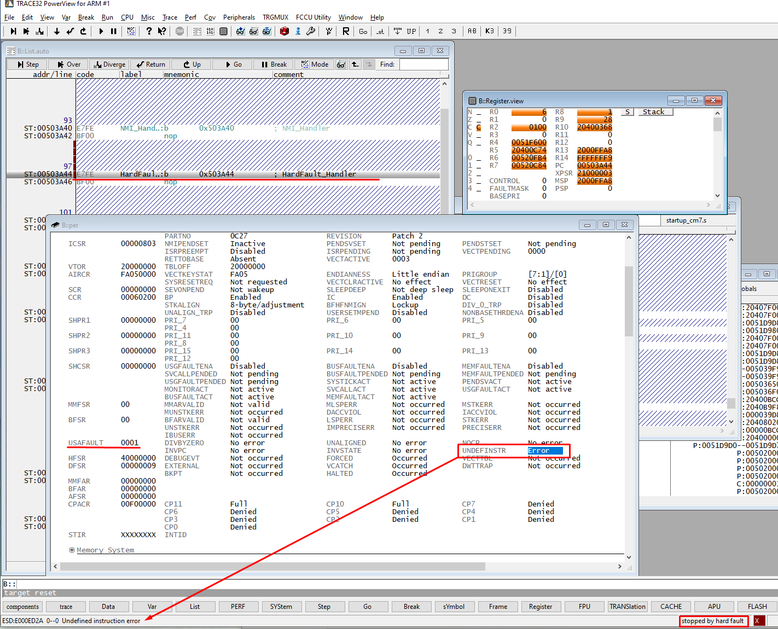Viewport: 778px width, 629px height.
Task: Click the startup_cm7.s tab label
Action: [686, 220]
